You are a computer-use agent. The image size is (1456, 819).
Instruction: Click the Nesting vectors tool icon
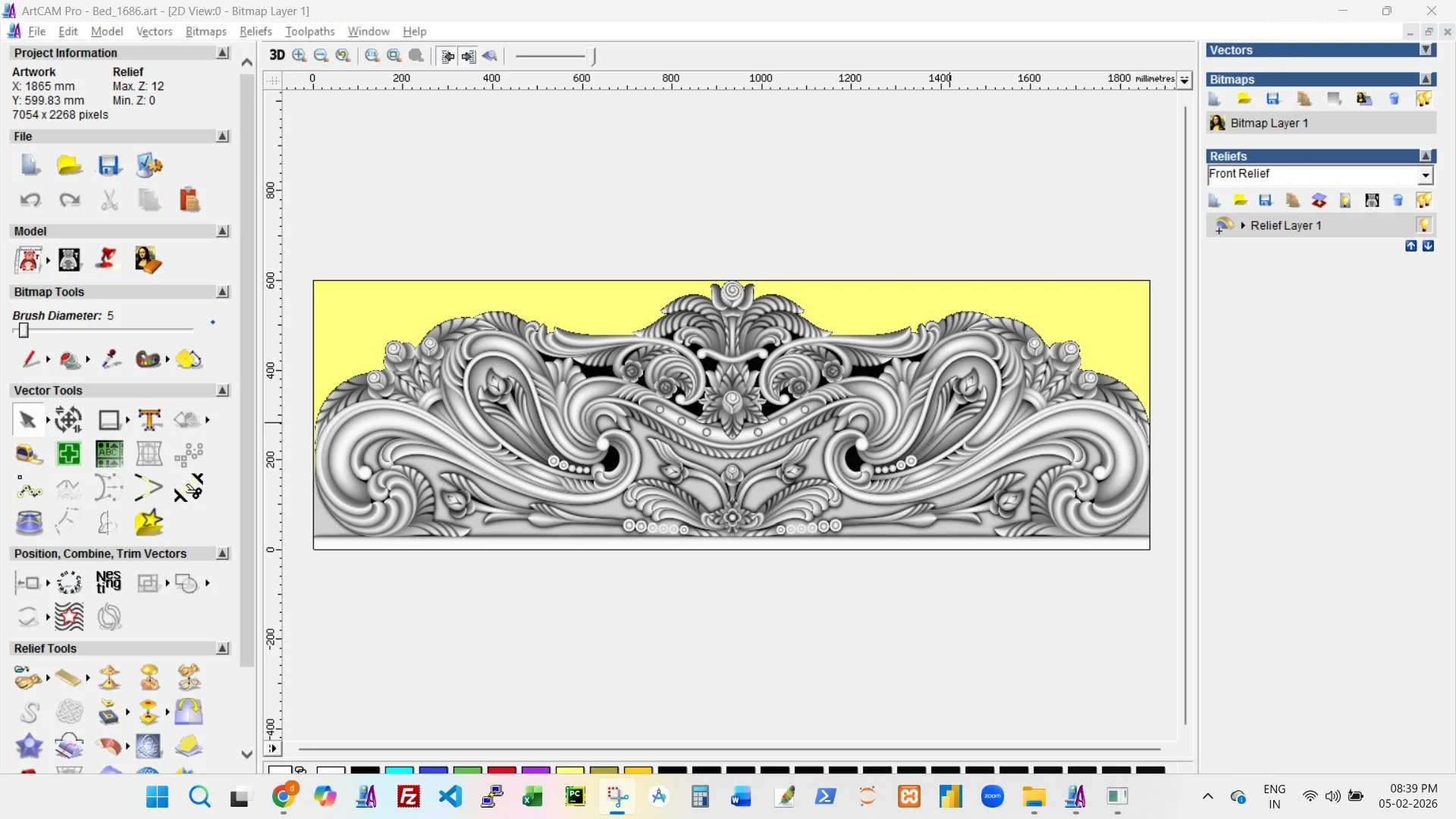(x=108, y=582)
